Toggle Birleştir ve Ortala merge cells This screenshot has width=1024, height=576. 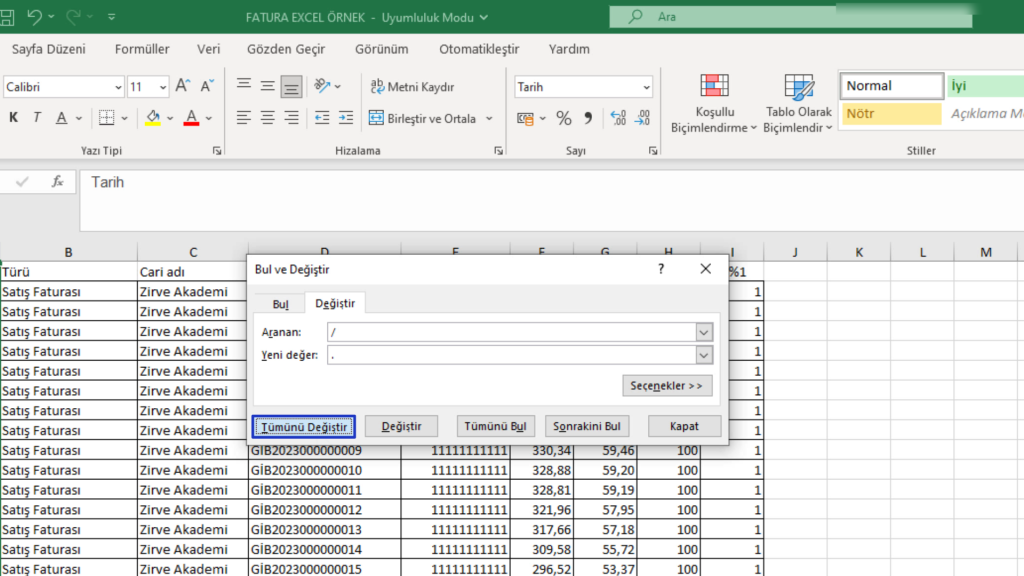422,118
